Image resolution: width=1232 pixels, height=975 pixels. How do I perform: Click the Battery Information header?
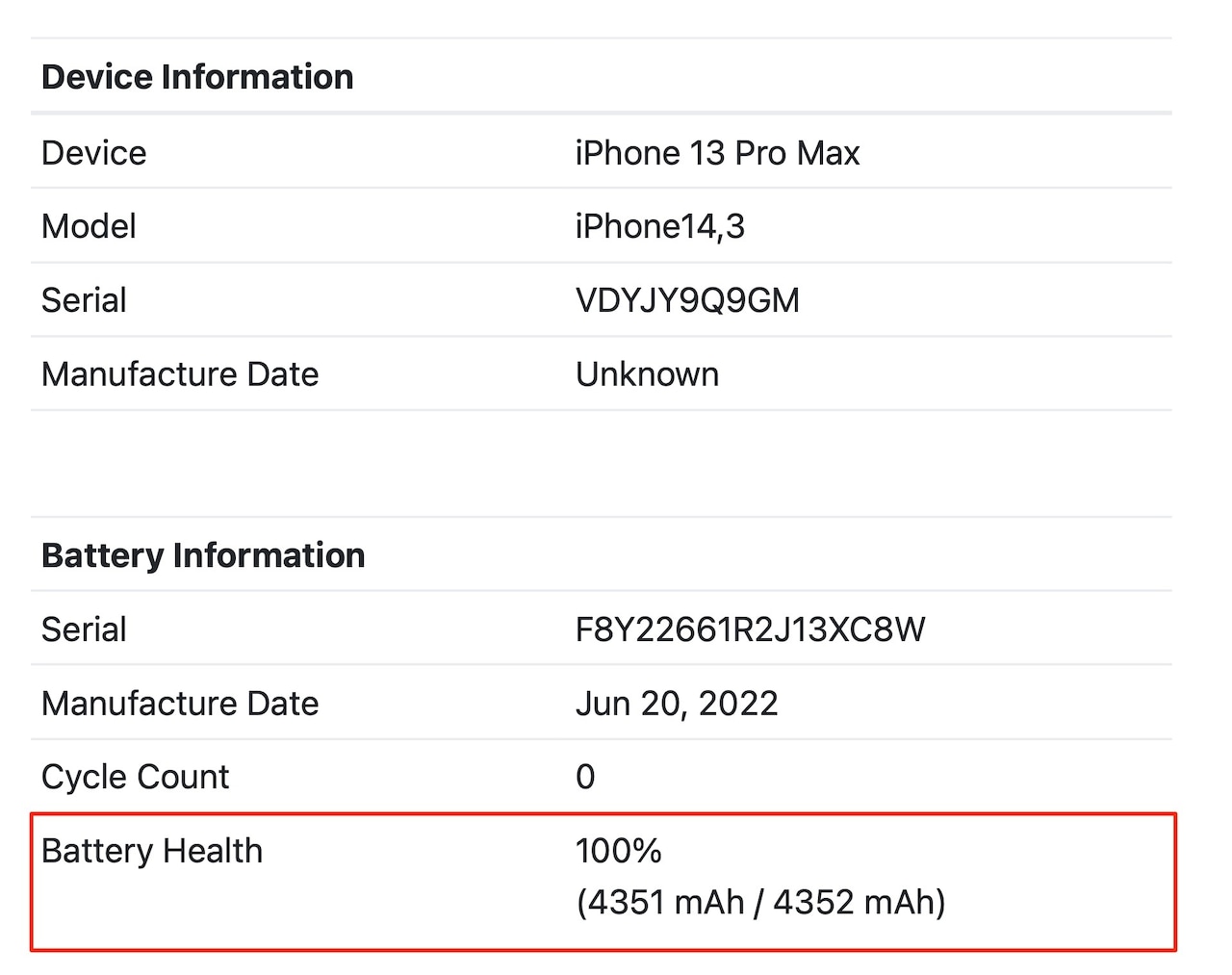coord(203,555)
